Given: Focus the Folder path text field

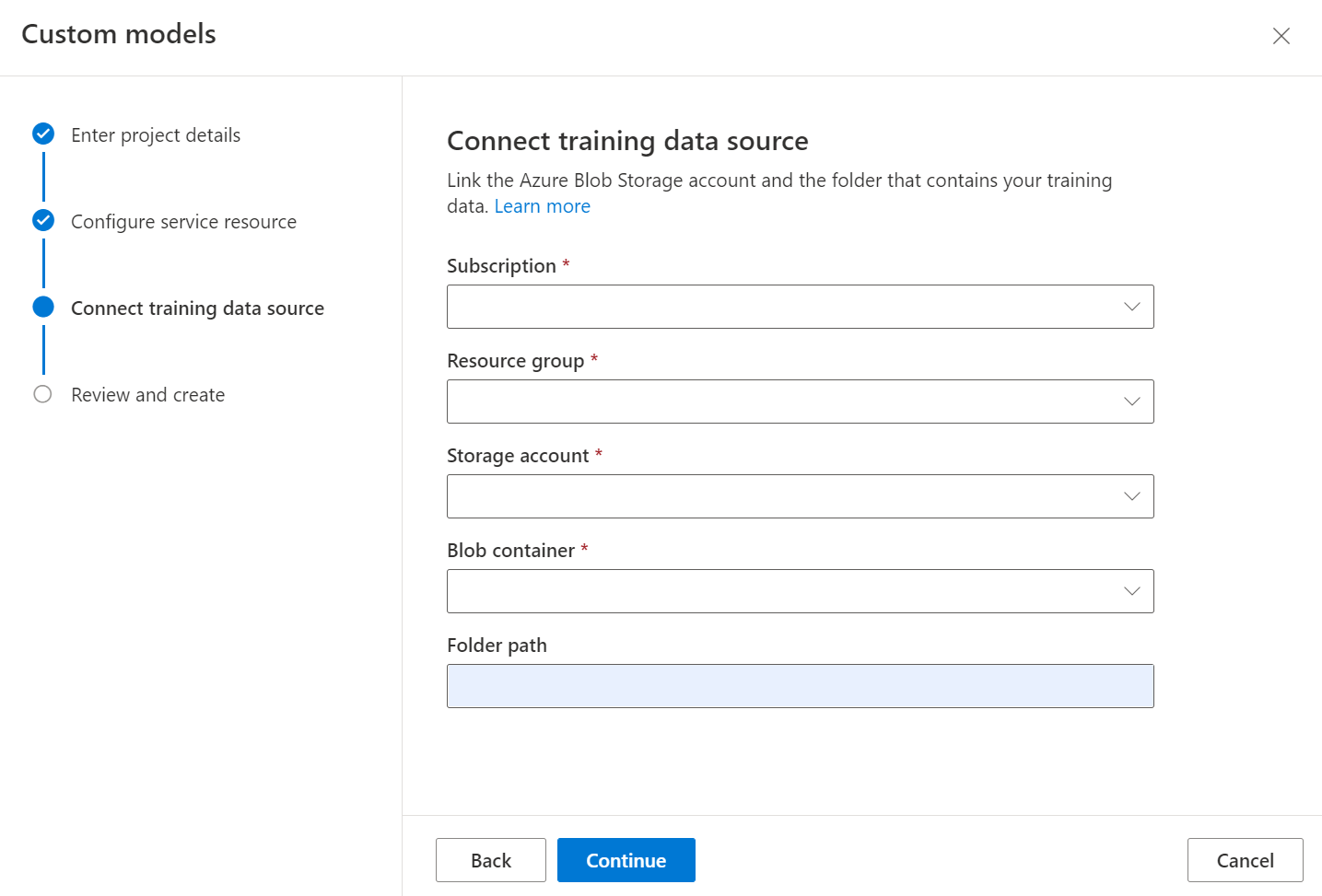Looking at the screenshot, I should pos(800,686).
